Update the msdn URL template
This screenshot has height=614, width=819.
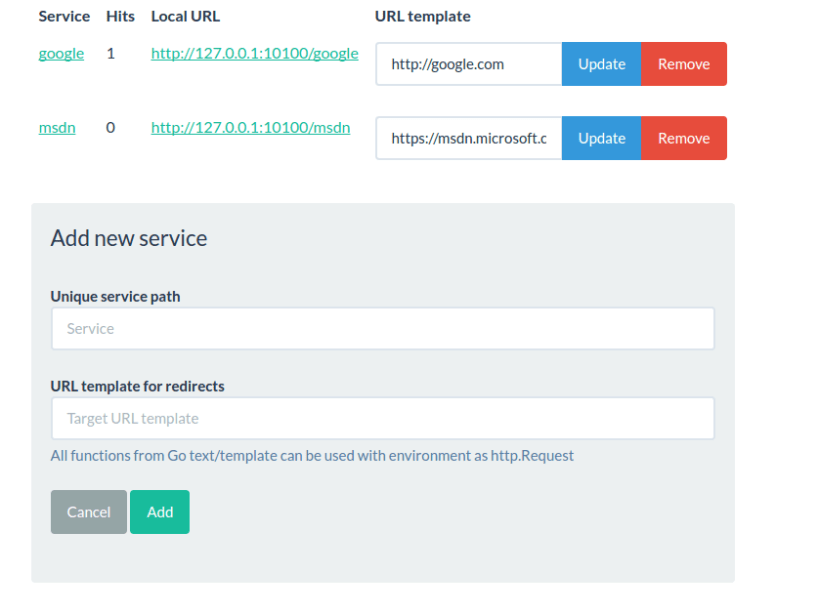[x=601, y=138]
